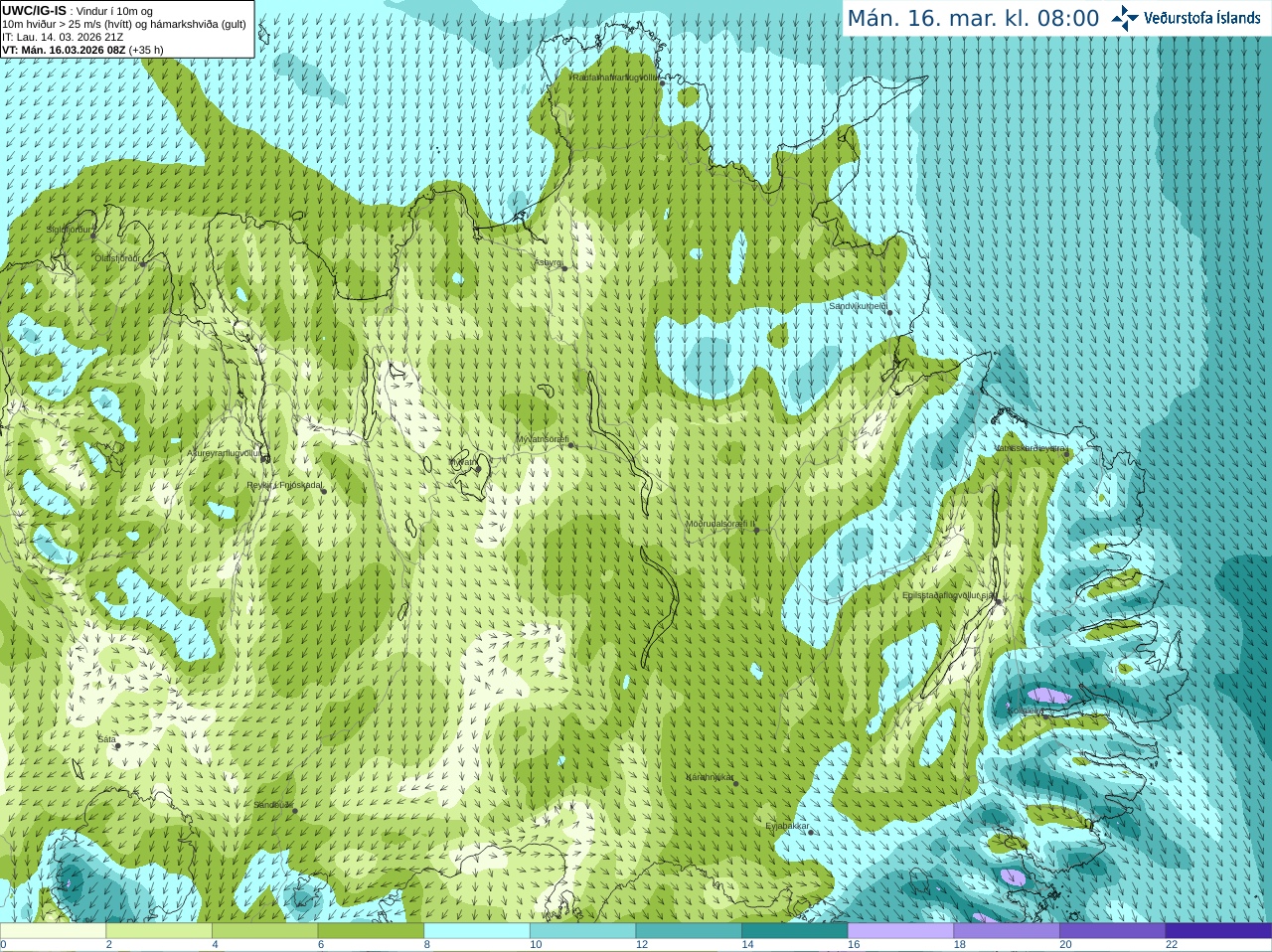Click the 'Egilsstaðaflugvöllur' map label

(x=949, y=596)
